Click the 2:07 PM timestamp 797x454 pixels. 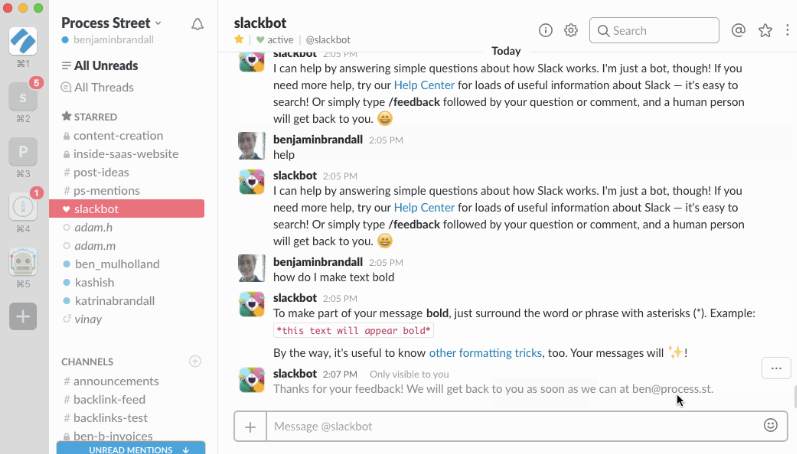tap(340, 374)
